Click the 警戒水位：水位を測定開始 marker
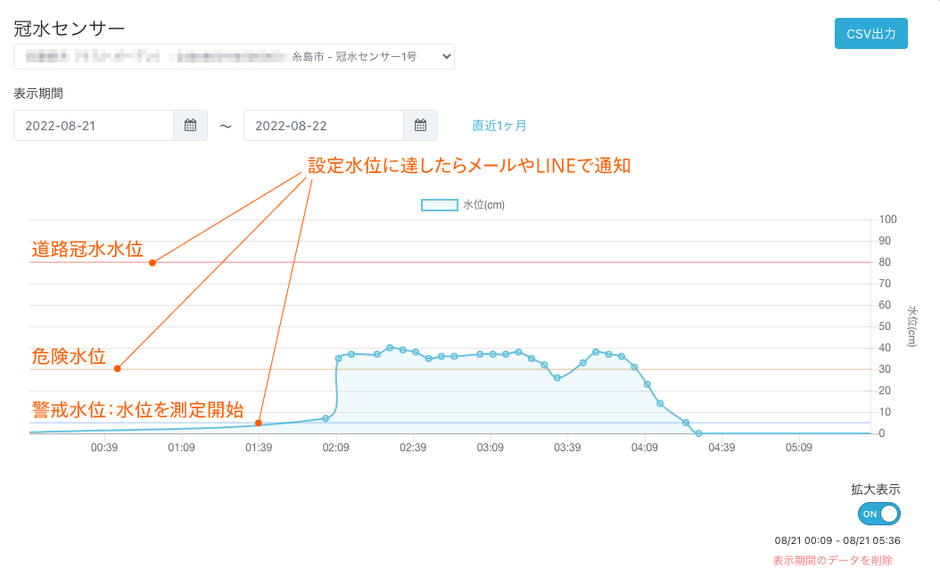The height and width of the screenshot is (585, 940). click(x=258, y=423)
